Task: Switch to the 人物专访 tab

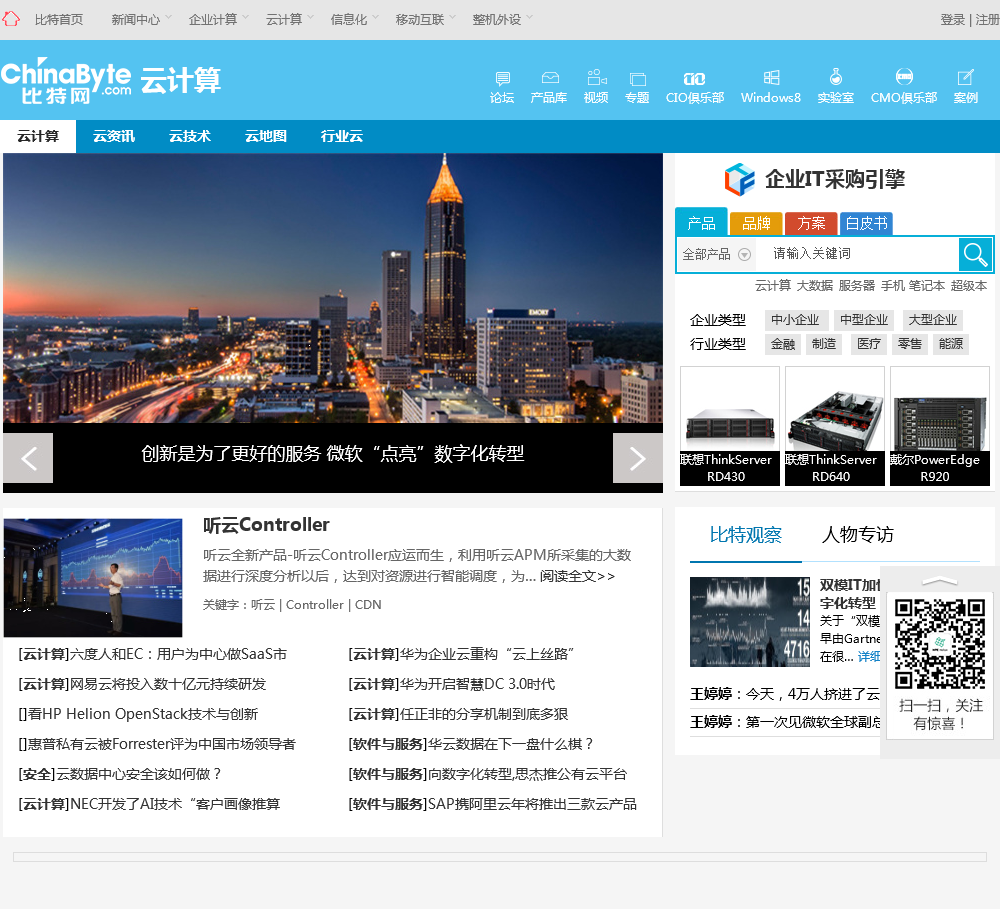Action: (858, 535)
